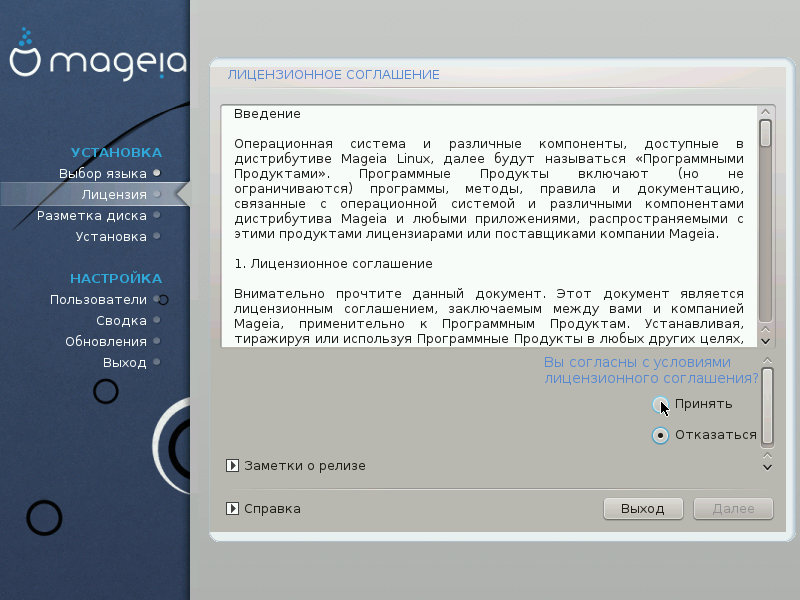This screenshot has width=800, height=600.
Task: Click scrollbar up arrow beside agreement question
Action: tap(767, 360)
